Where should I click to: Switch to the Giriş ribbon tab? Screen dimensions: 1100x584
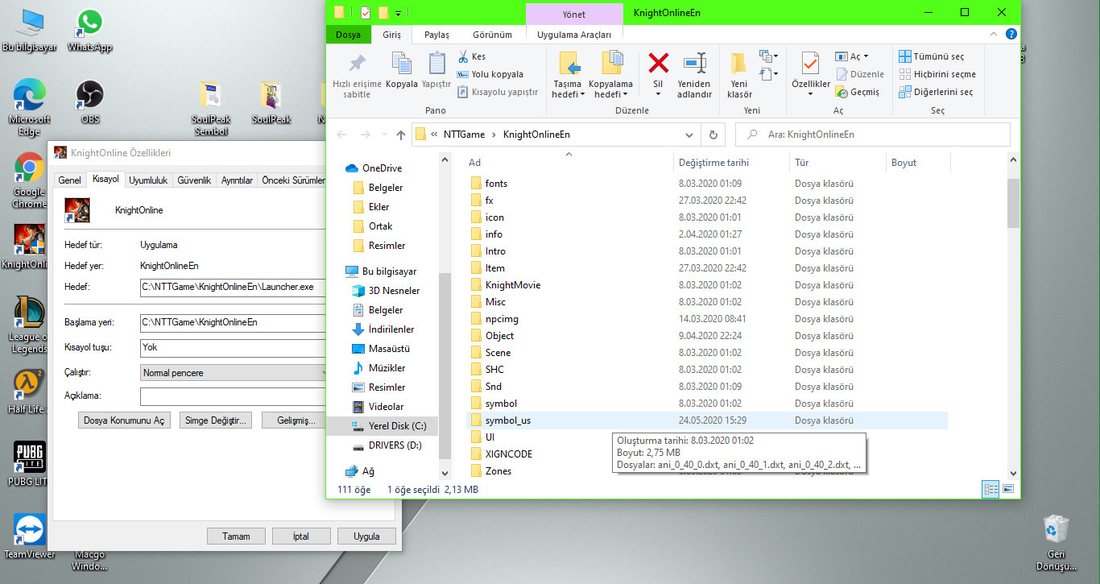(x=391, y=34)
